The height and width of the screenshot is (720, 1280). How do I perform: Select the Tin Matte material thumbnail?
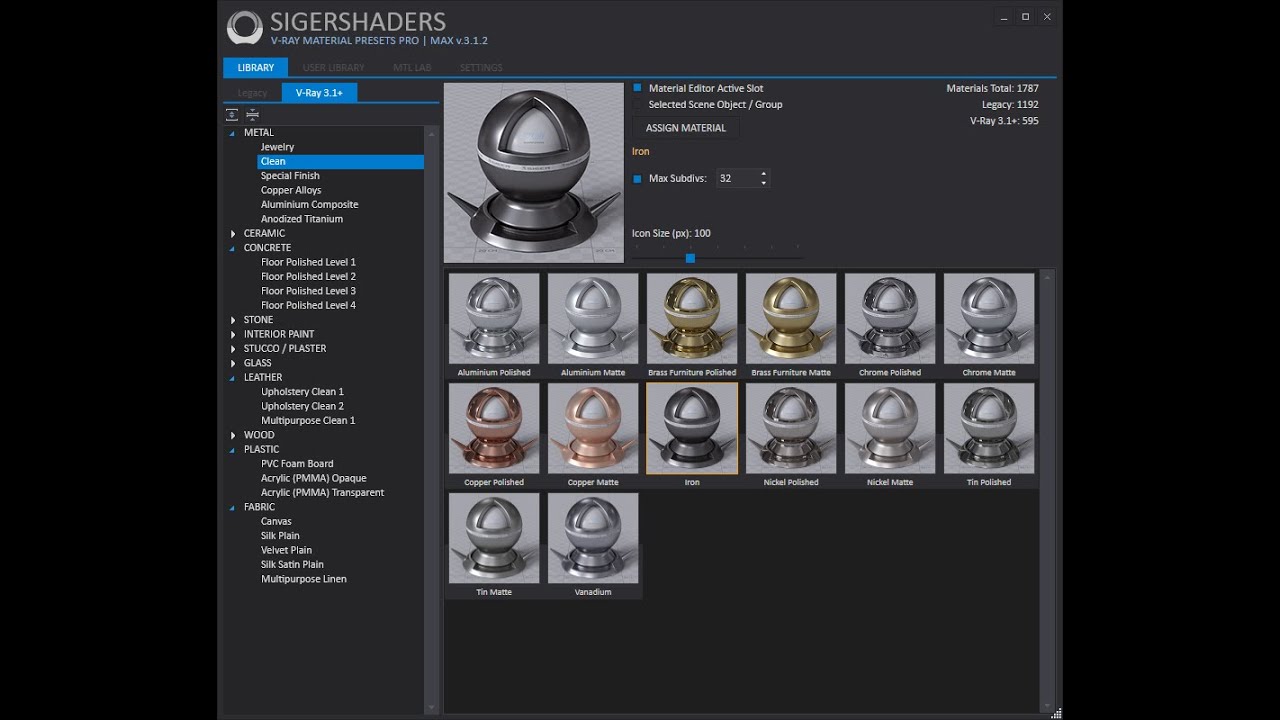coord(494,538)
